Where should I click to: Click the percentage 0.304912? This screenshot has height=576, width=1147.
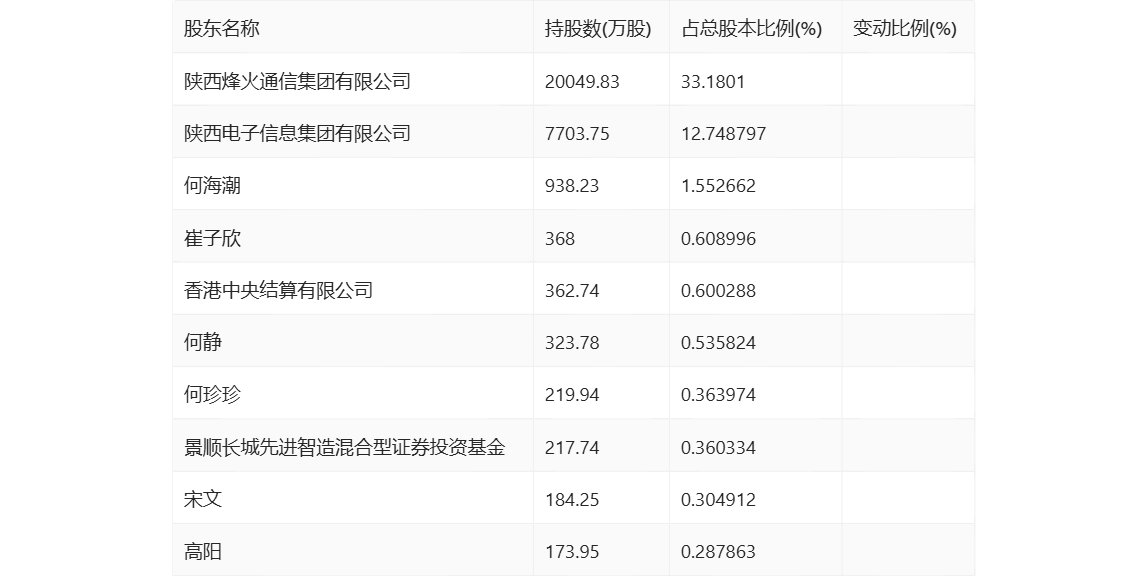(718, 500)
